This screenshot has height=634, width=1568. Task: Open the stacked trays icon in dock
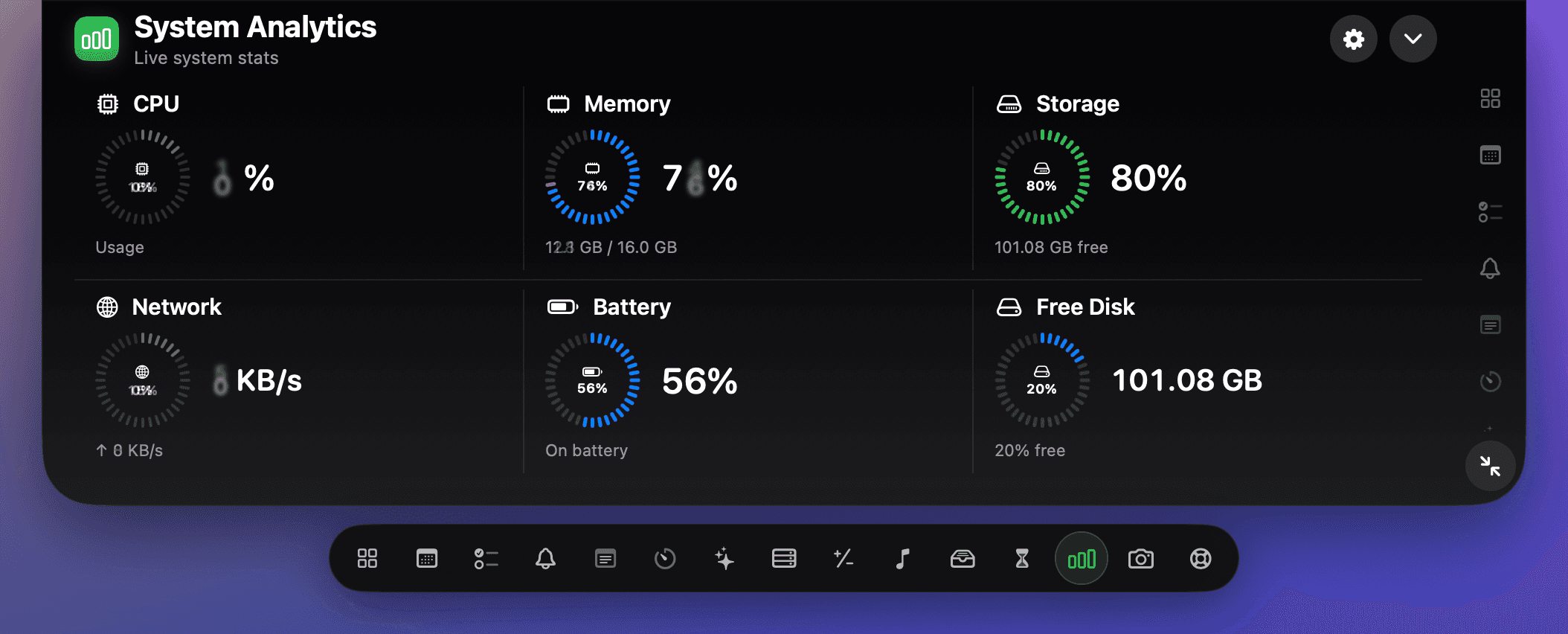click(x=784, y=559)
